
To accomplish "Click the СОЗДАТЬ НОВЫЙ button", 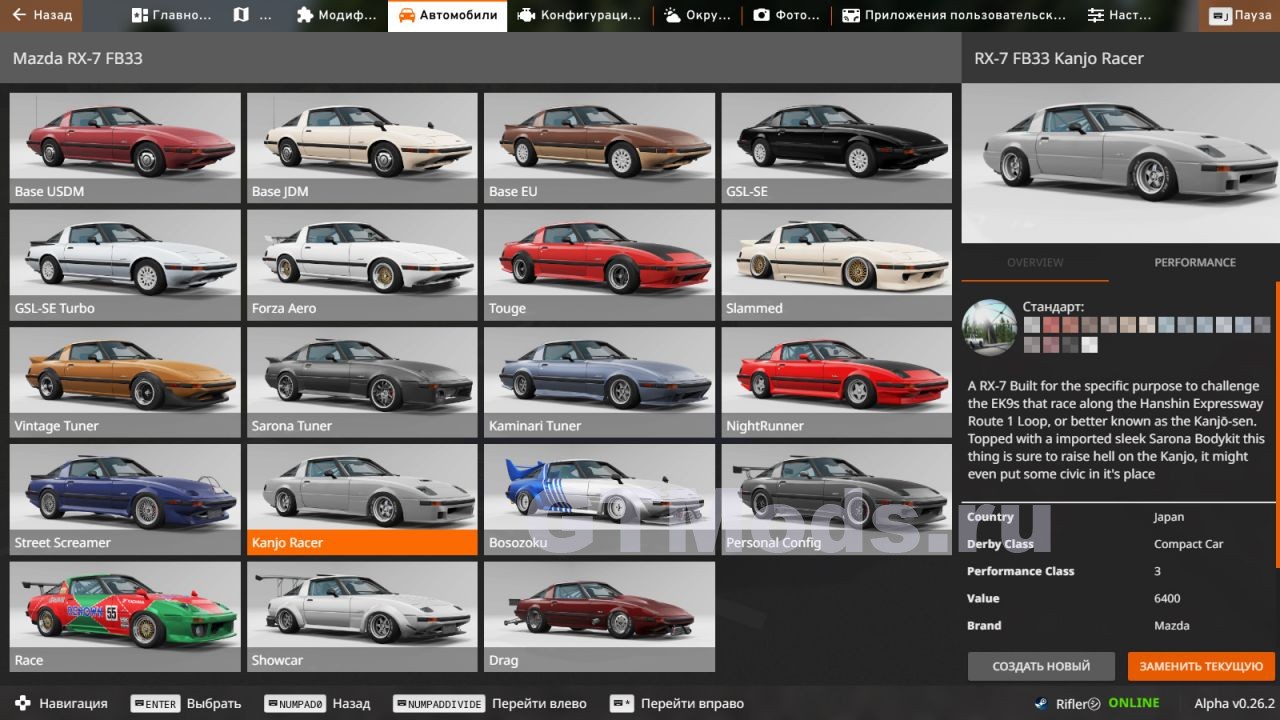I will [1041, 666].
